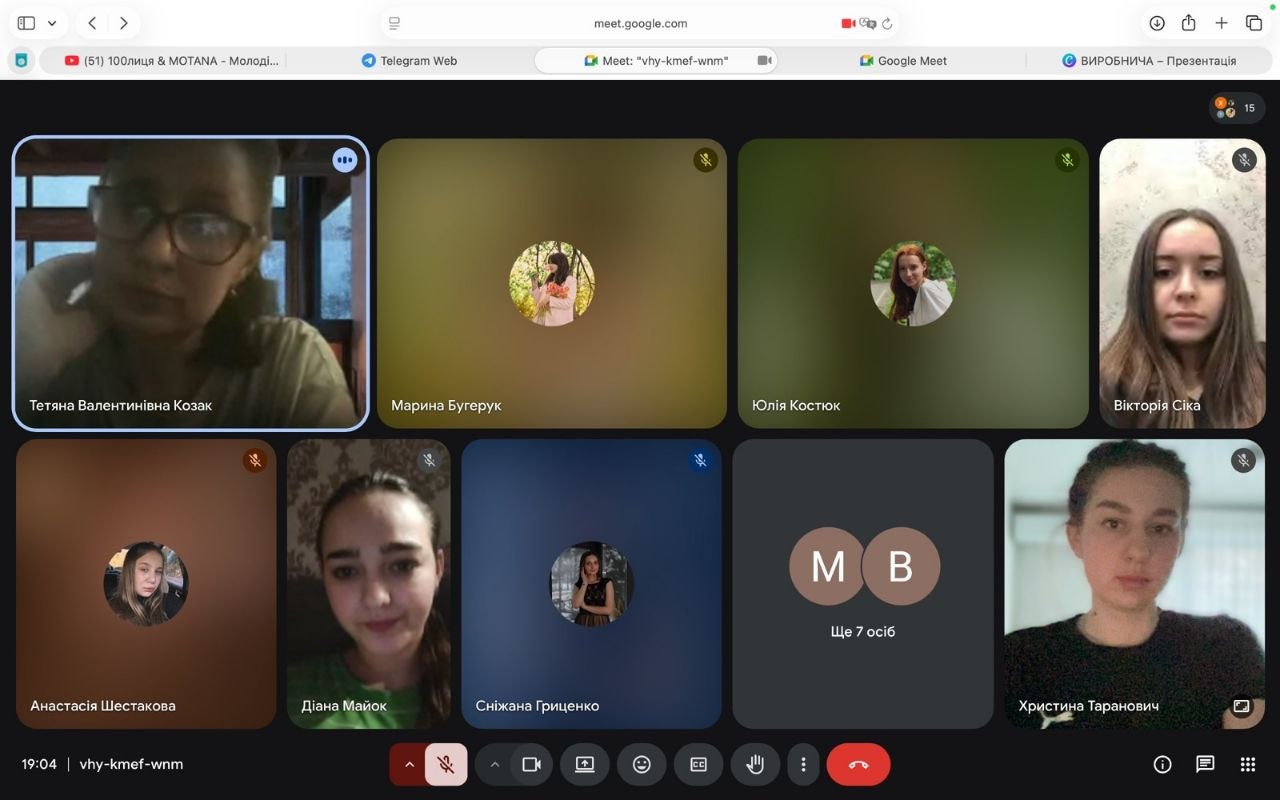Click the raise hand icon

coord(755,765)
